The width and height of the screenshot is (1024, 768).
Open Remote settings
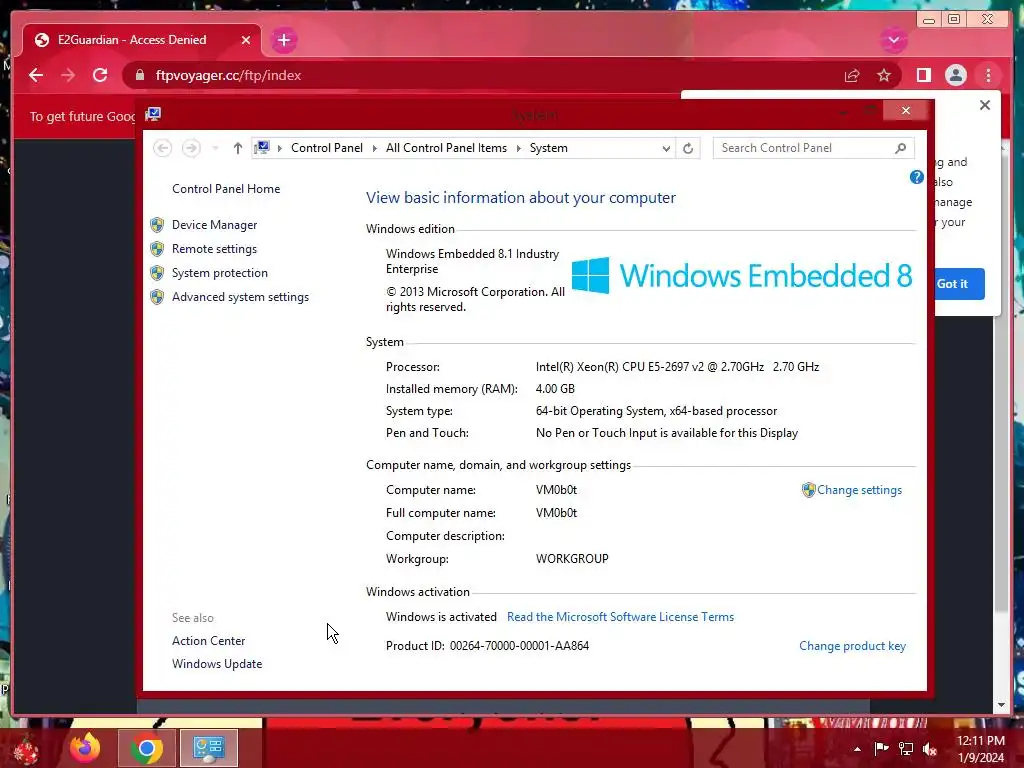click(x=214, y=249)
